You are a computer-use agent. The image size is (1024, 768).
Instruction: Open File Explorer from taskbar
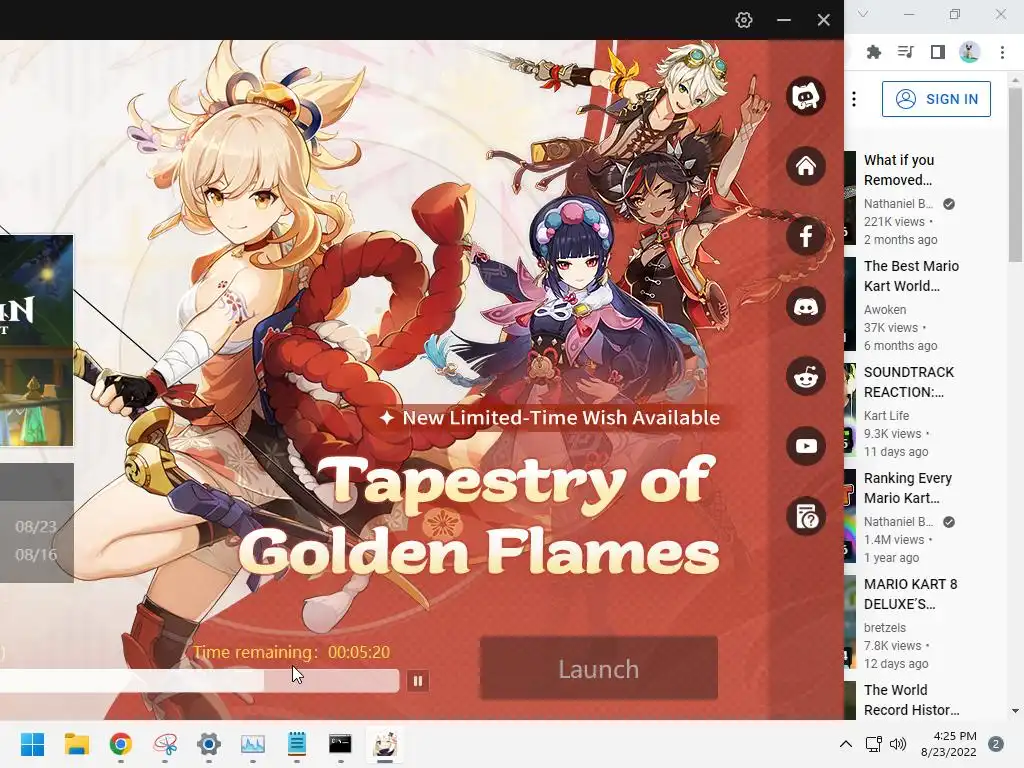76,744
